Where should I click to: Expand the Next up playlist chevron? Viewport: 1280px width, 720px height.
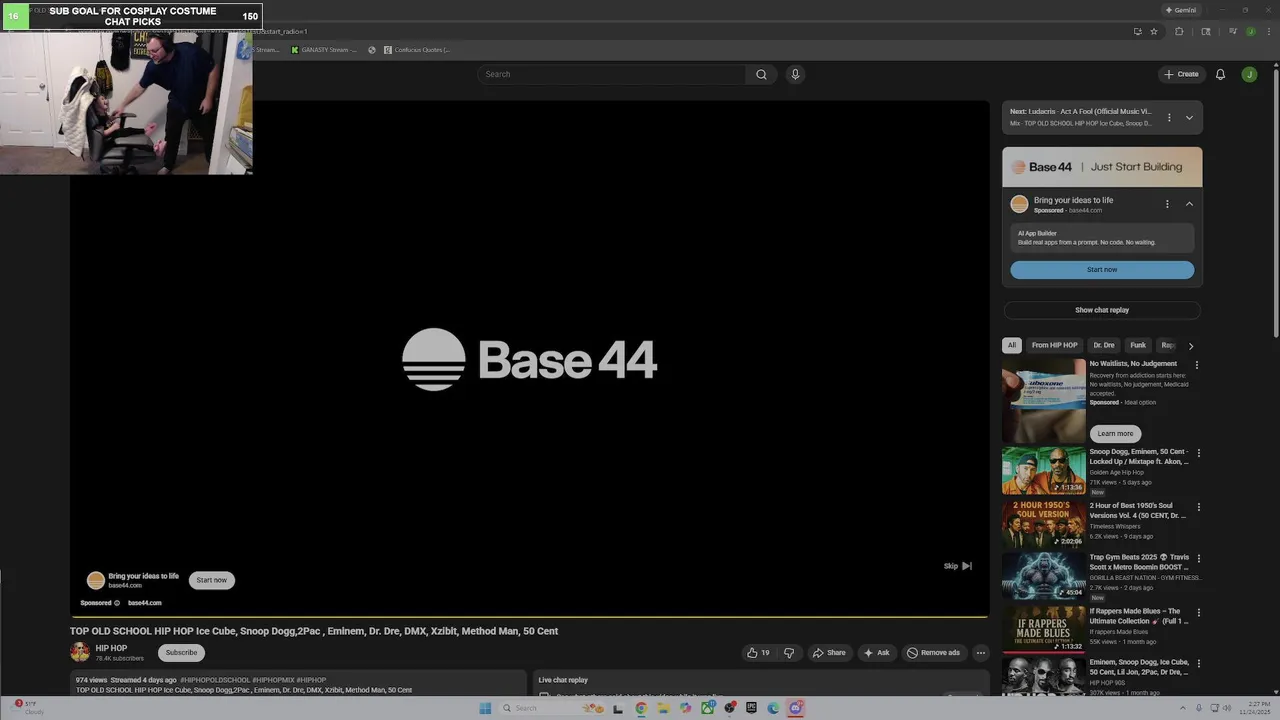point(1189,118)
